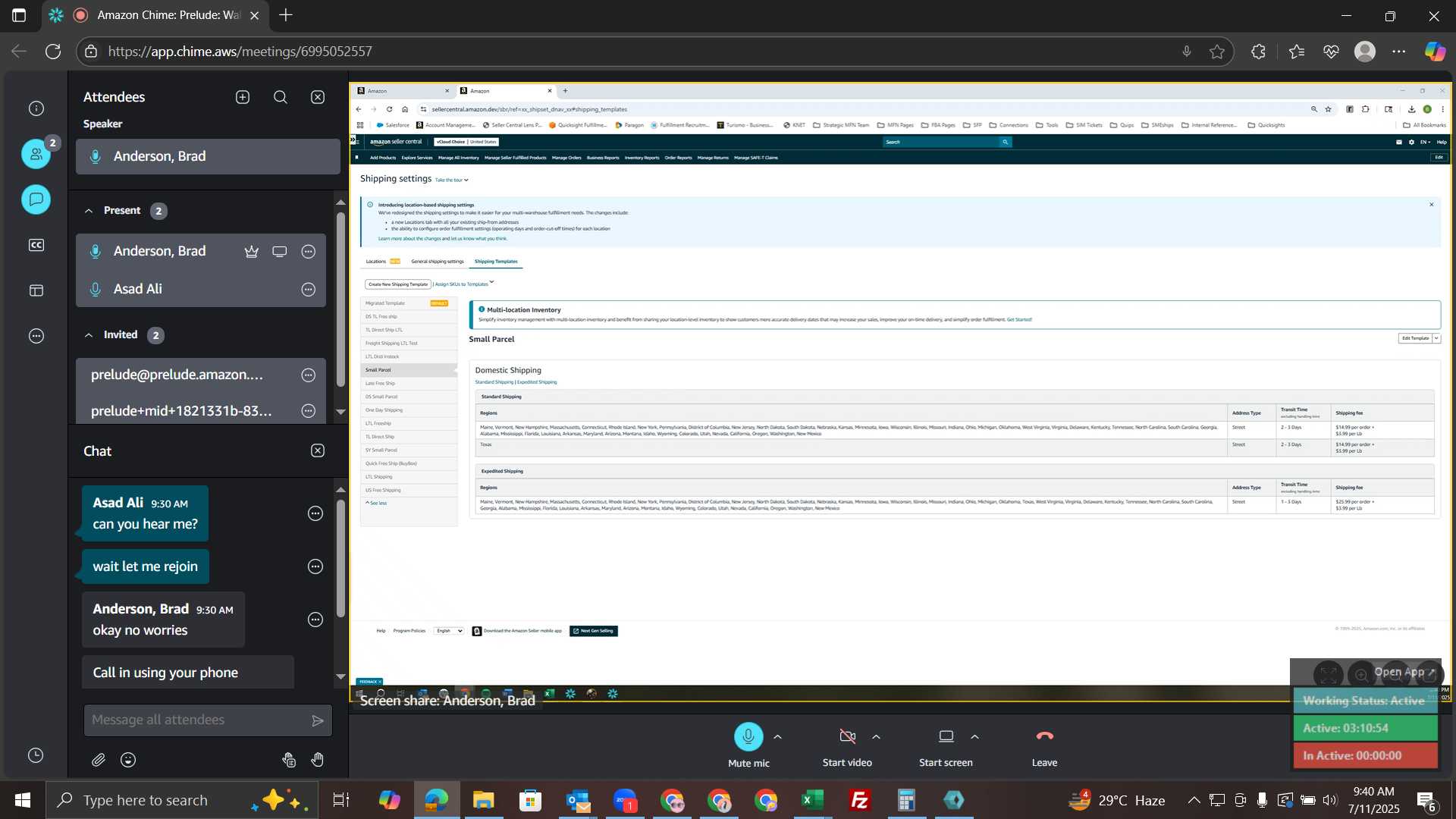The width and height of the screenshot is (1456, 819).
Task: Close the Chat panel
Action: pyautogui.click(x=318, y=451)
